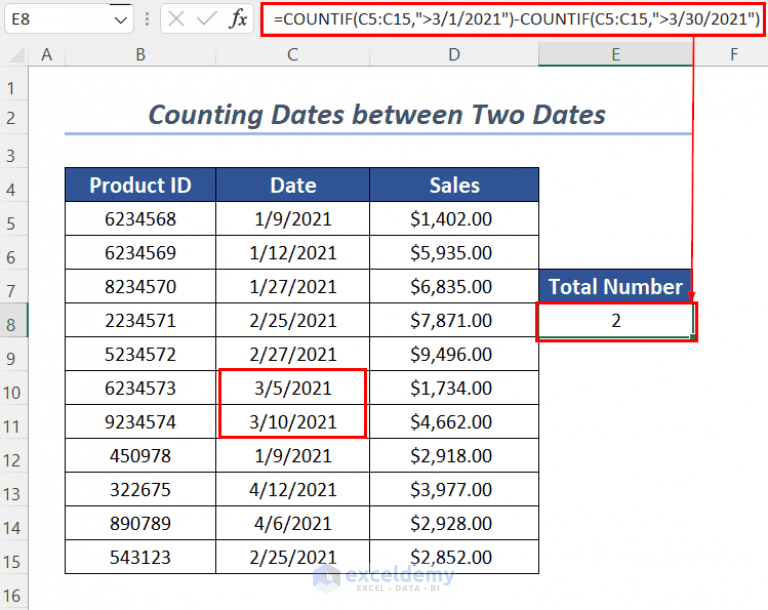Viewport: 768px width, 610px height.
Task: Select sales cell $1,402.00
Action: (x=454, y=219)
